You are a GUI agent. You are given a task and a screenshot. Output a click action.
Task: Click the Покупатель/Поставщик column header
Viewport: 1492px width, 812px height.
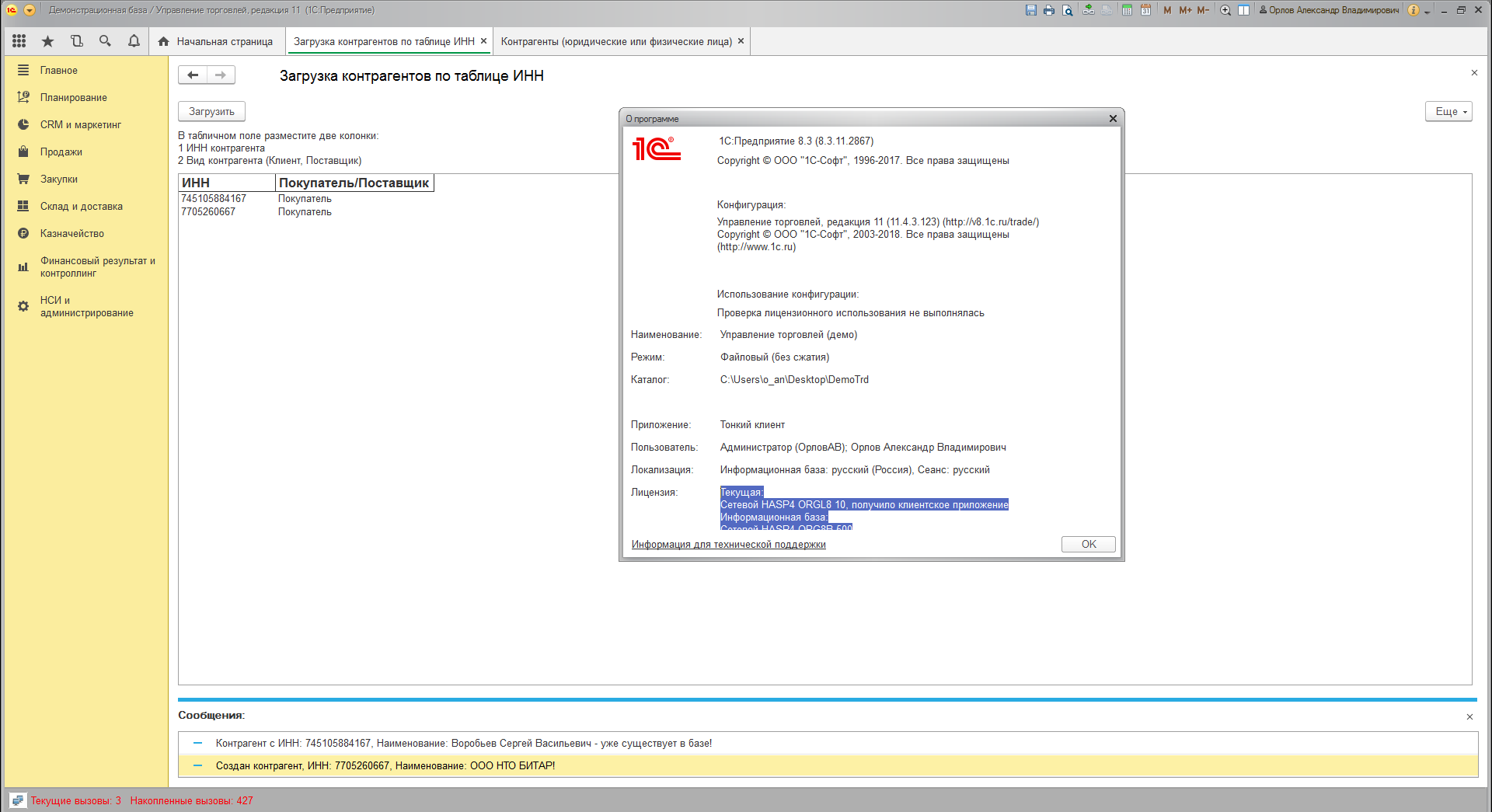(x=354, y=183)
